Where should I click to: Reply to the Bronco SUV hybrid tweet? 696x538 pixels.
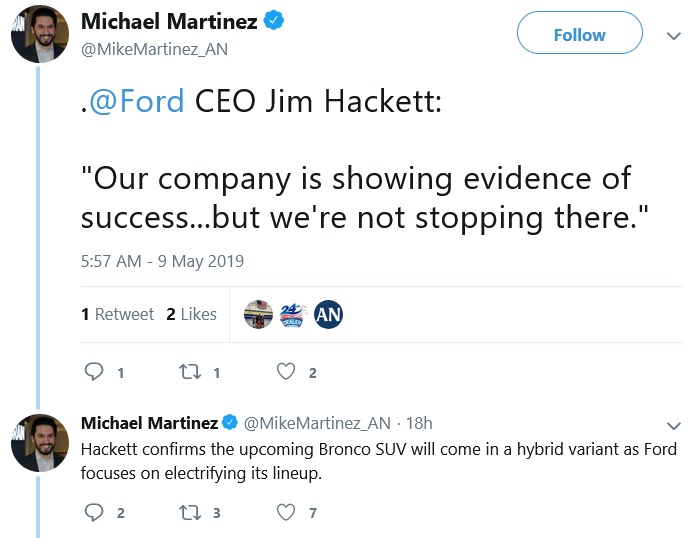(x=95, y=512)
